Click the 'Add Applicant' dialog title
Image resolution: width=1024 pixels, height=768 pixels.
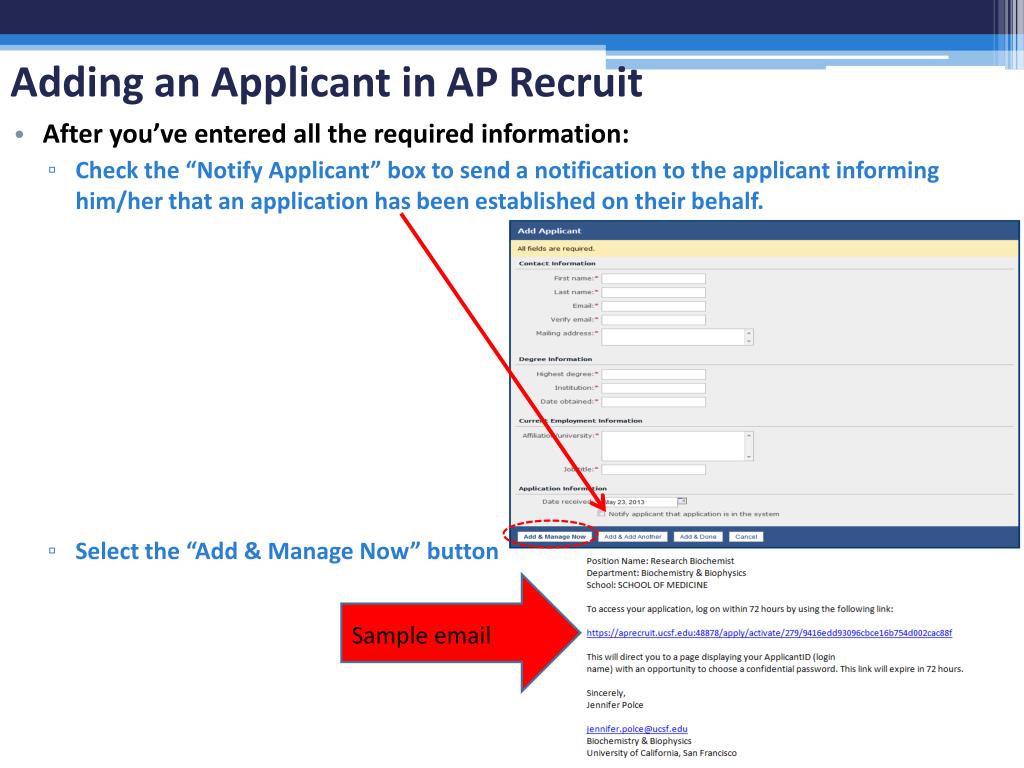tap(549, 231)
